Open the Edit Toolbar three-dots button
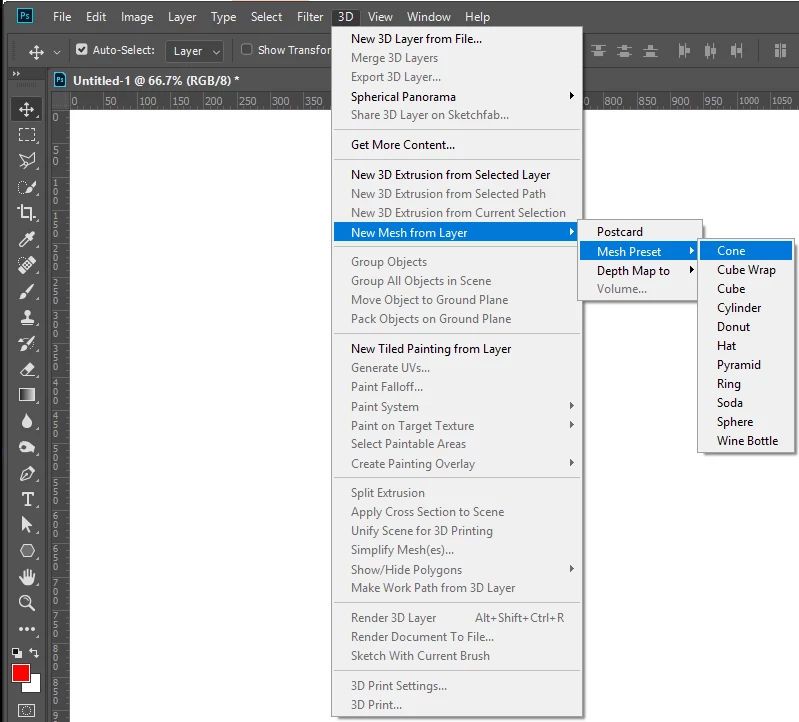 [x=26, y=629]
